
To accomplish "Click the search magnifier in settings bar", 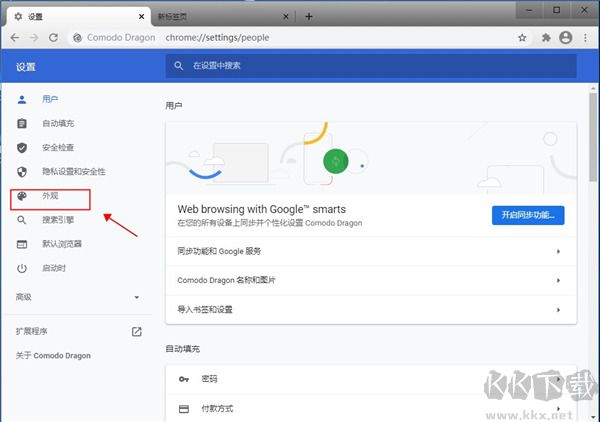I will [x=178, y=65].
